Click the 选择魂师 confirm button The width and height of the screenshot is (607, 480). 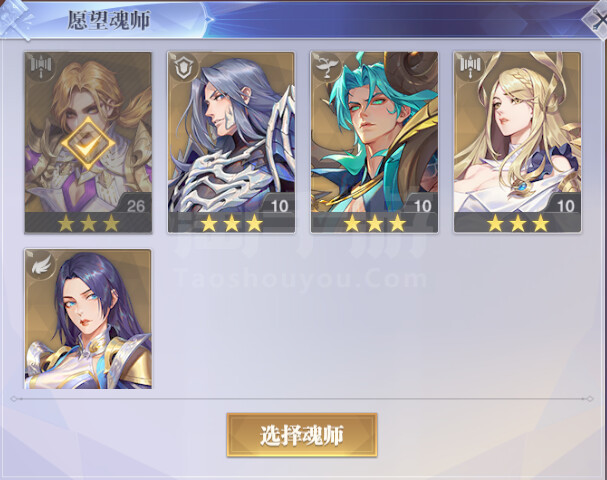pyautogui.click(x=302, y=435)
